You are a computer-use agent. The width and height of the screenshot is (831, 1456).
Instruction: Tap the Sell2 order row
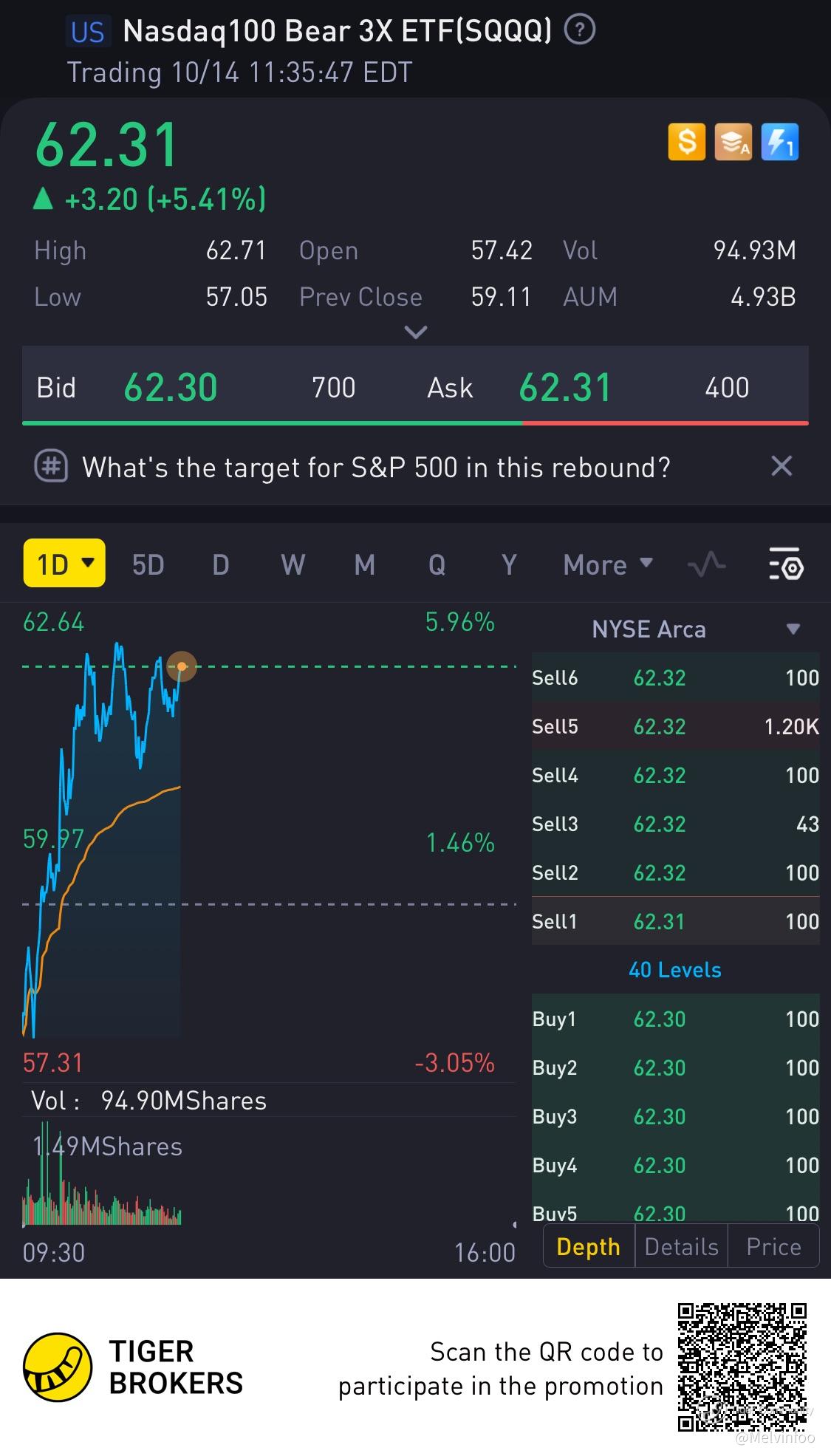click(676, 872)
